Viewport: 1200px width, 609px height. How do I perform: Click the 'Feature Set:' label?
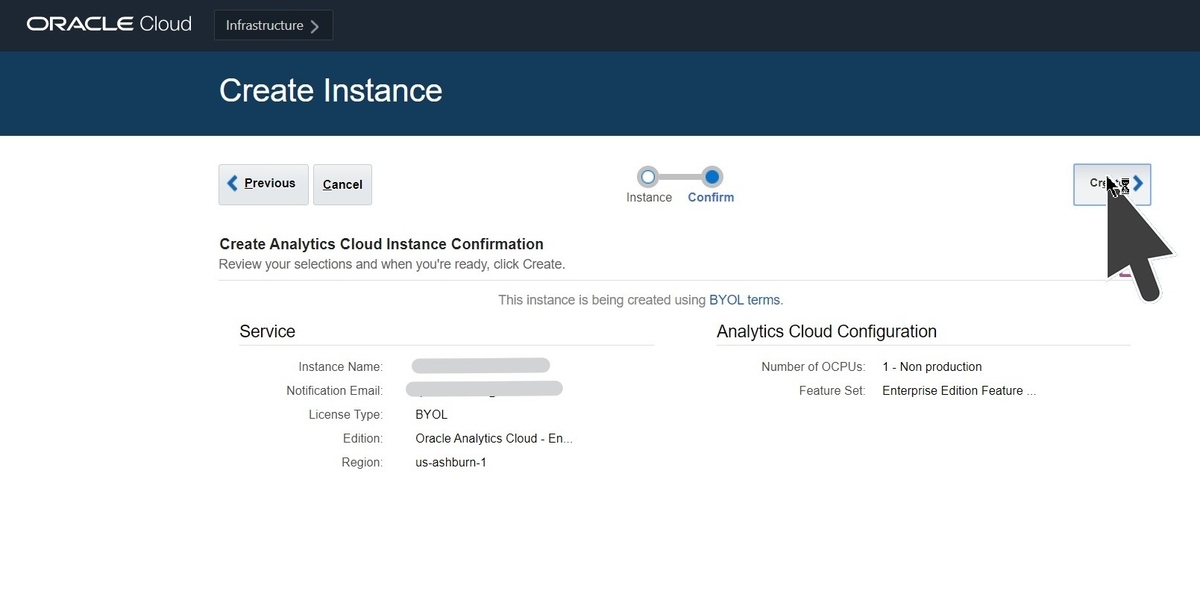832,391
